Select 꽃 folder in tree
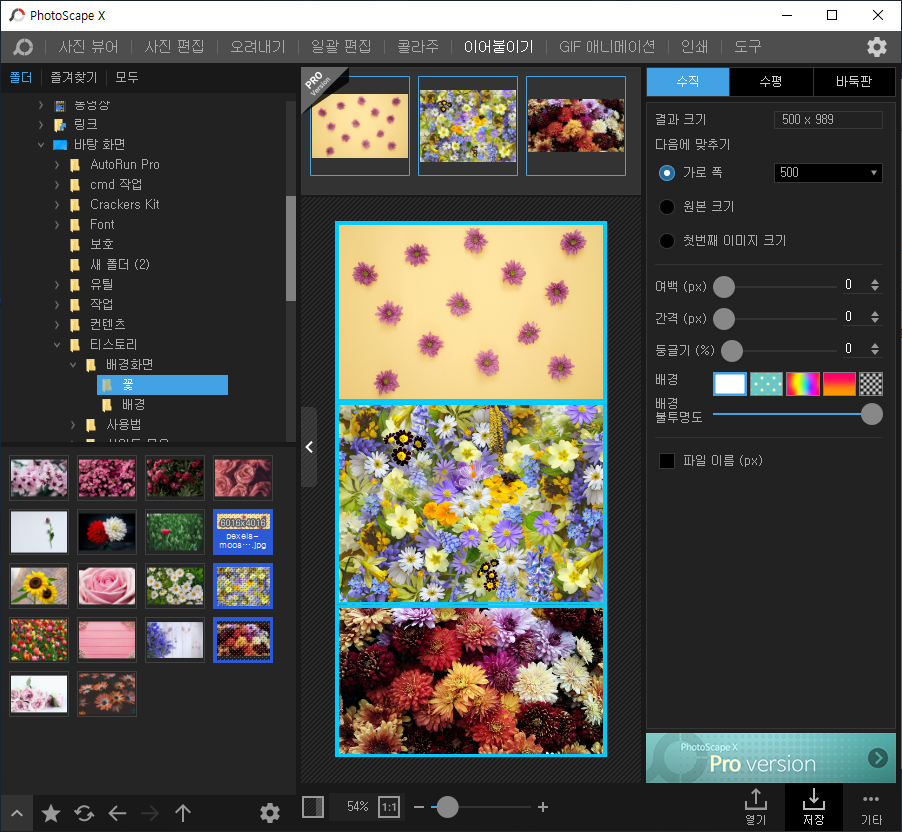The width and height of the screenshot is (902, 832). [x=162, y=385]
